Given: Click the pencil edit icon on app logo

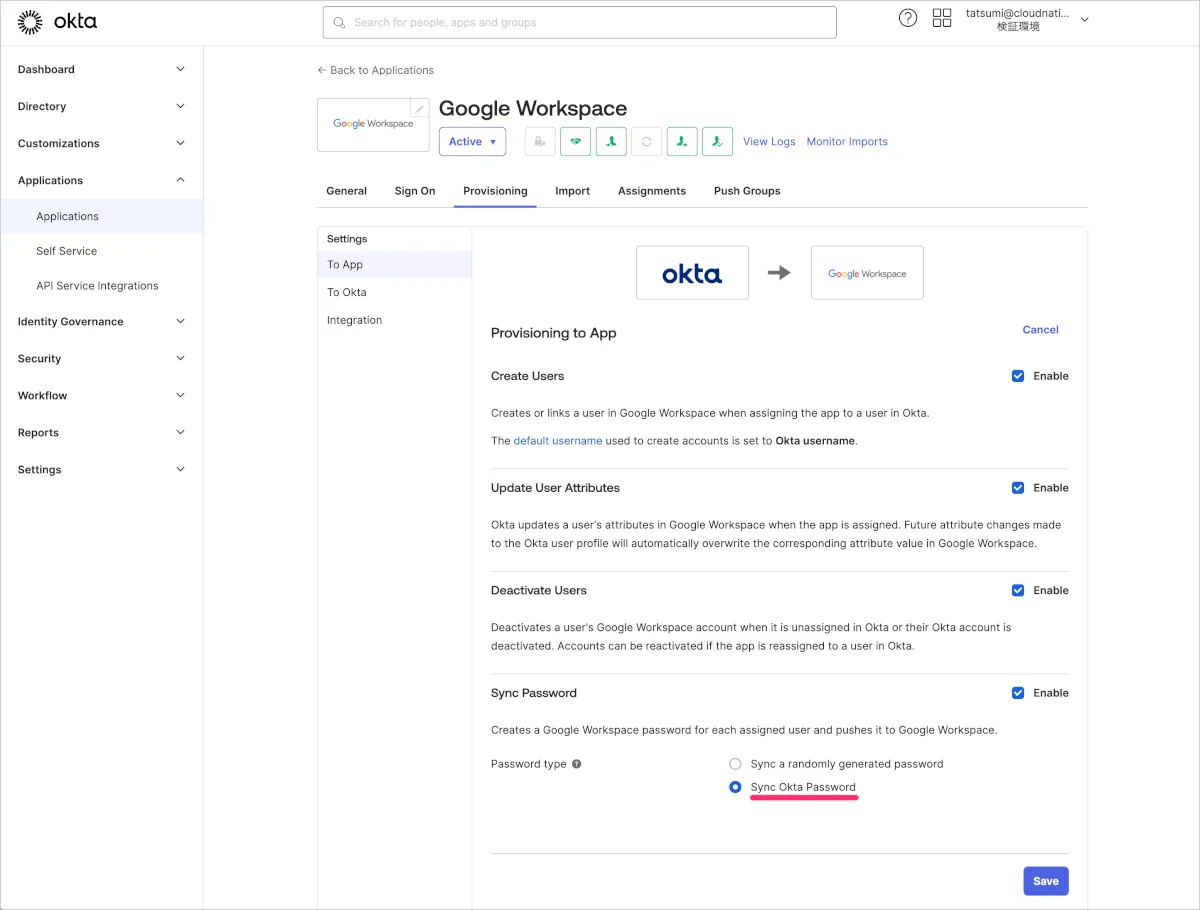Looking at the screenshot, I should coord(420,108).
